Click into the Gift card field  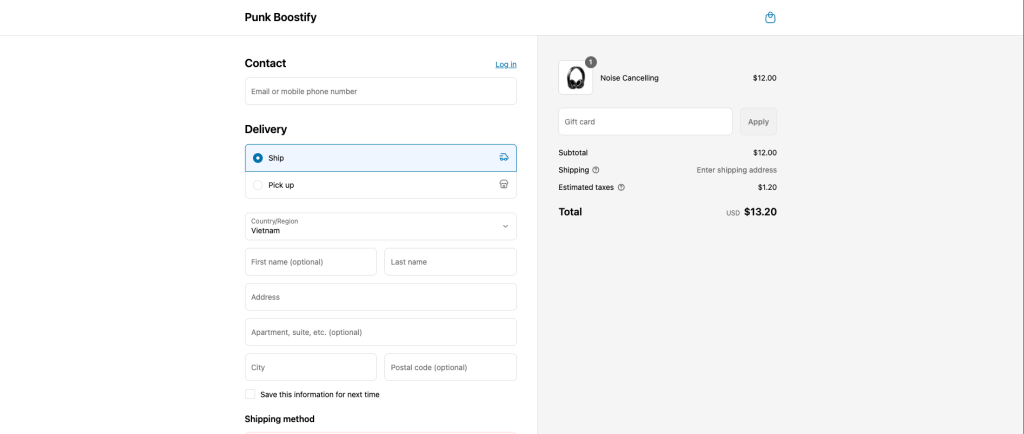tap(645, 121)
